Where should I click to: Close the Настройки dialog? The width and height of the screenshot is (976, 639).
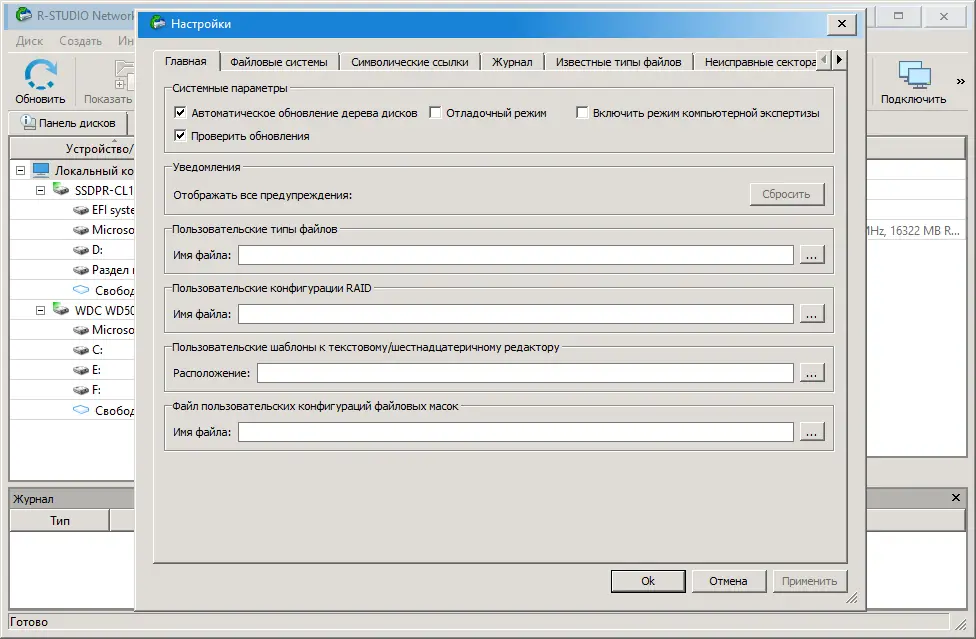click(842, 24)
